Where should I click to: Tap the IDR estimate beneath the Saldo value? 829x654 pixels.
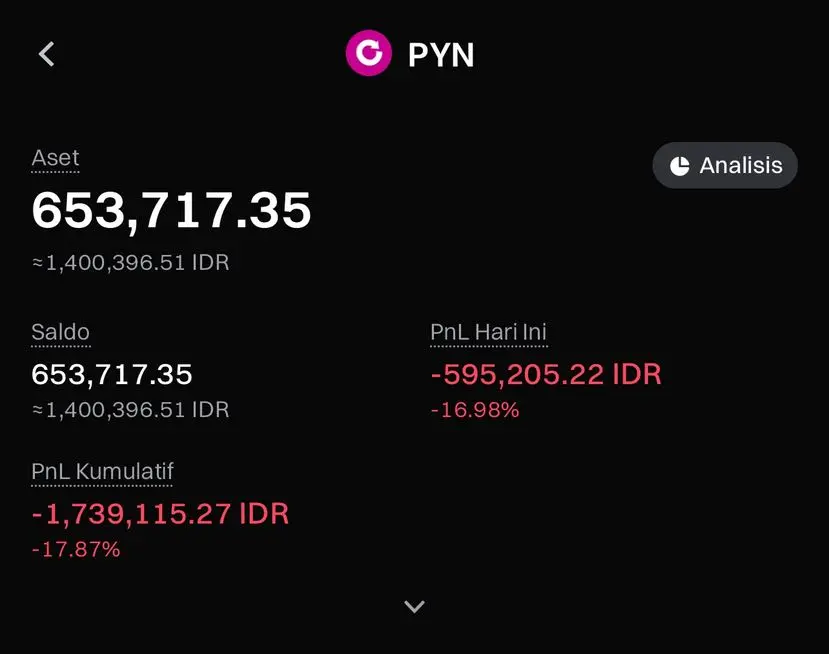[131, 410]
